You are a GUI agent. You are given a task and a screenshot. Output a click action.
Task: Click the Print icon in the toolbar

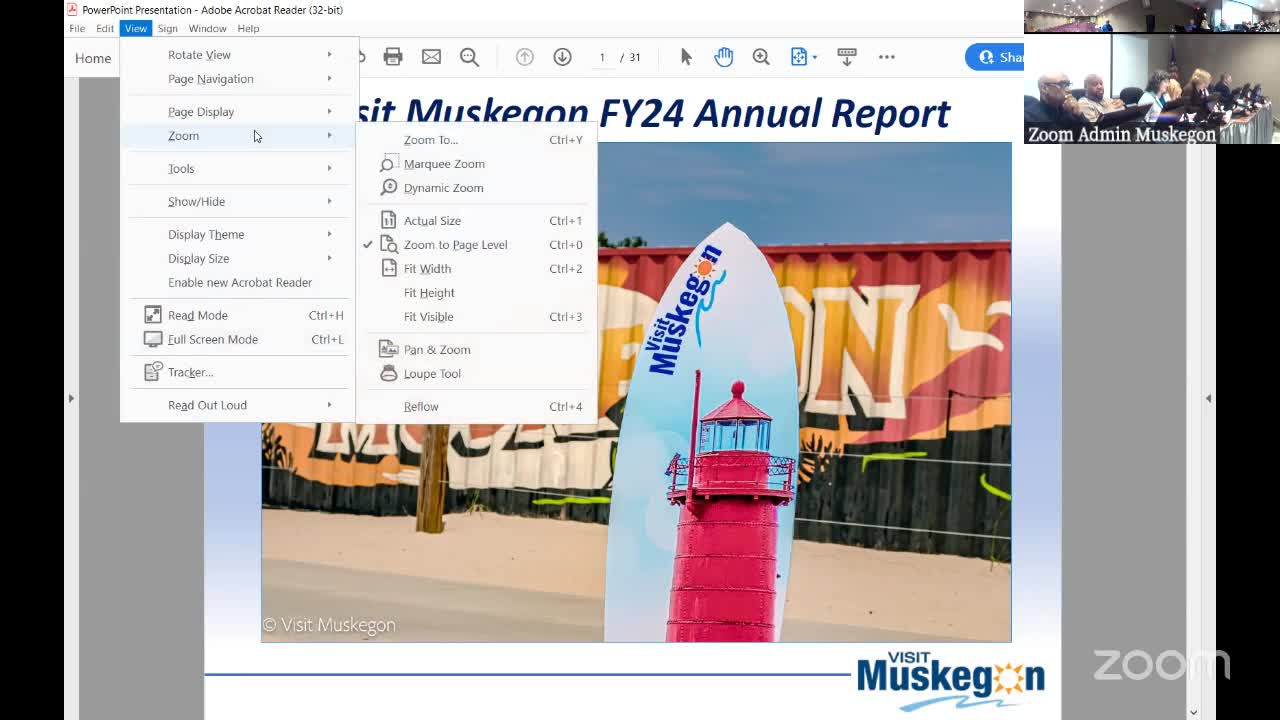tap(393, 57)
